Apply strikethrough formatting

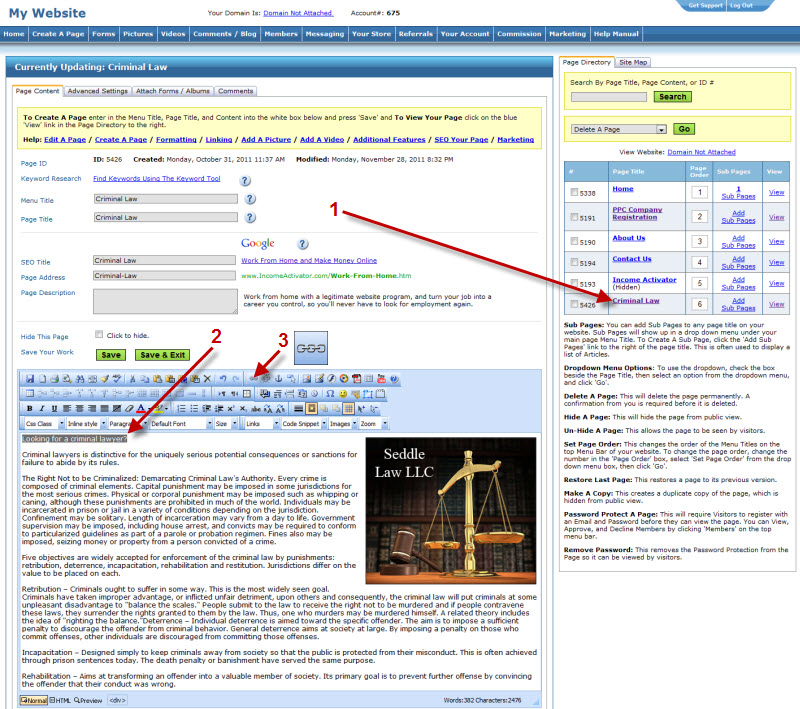[x=256, y=409]
